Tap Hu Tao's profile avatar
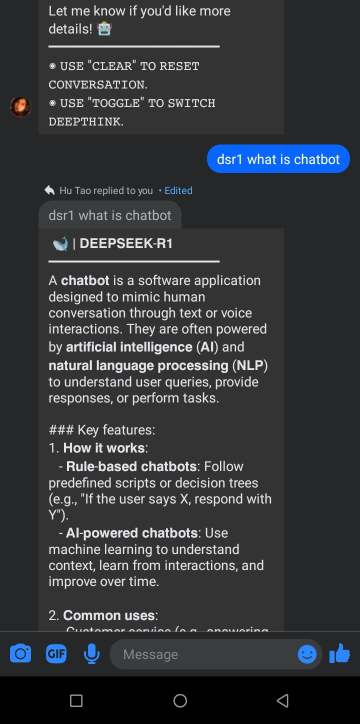The image size is (360, 724). point(20,107)
